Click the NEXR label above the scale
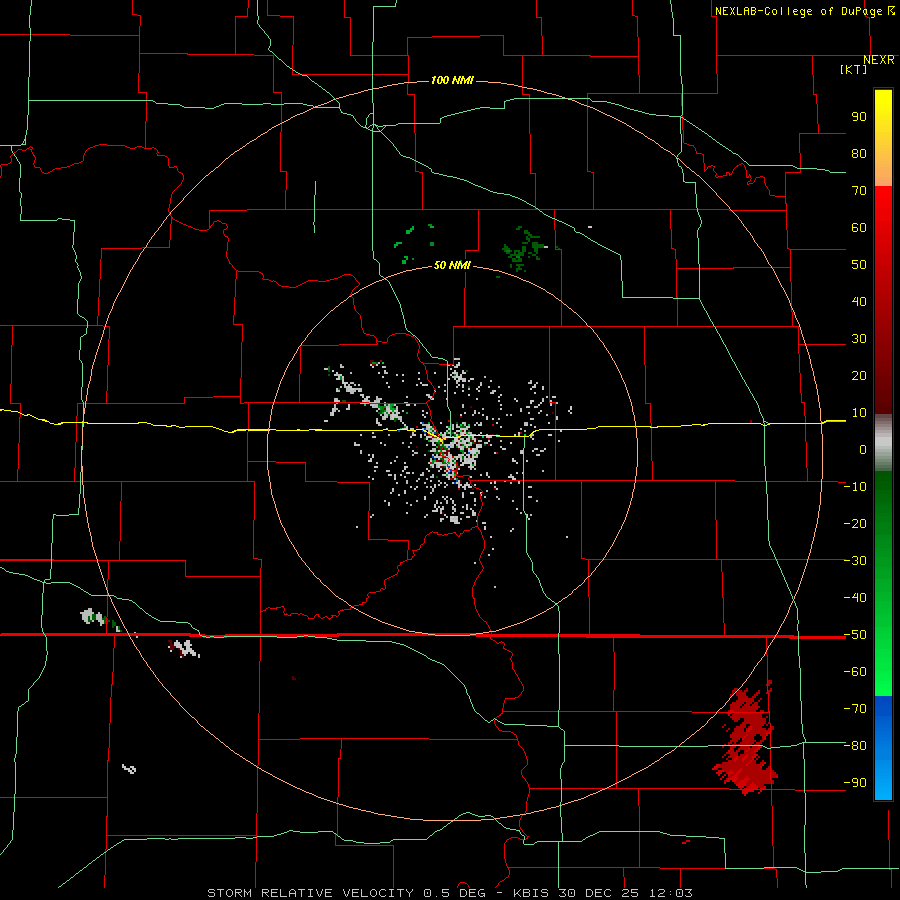This screenshot has height=900, width=900. pyautogui.click(x=879, y=60)
